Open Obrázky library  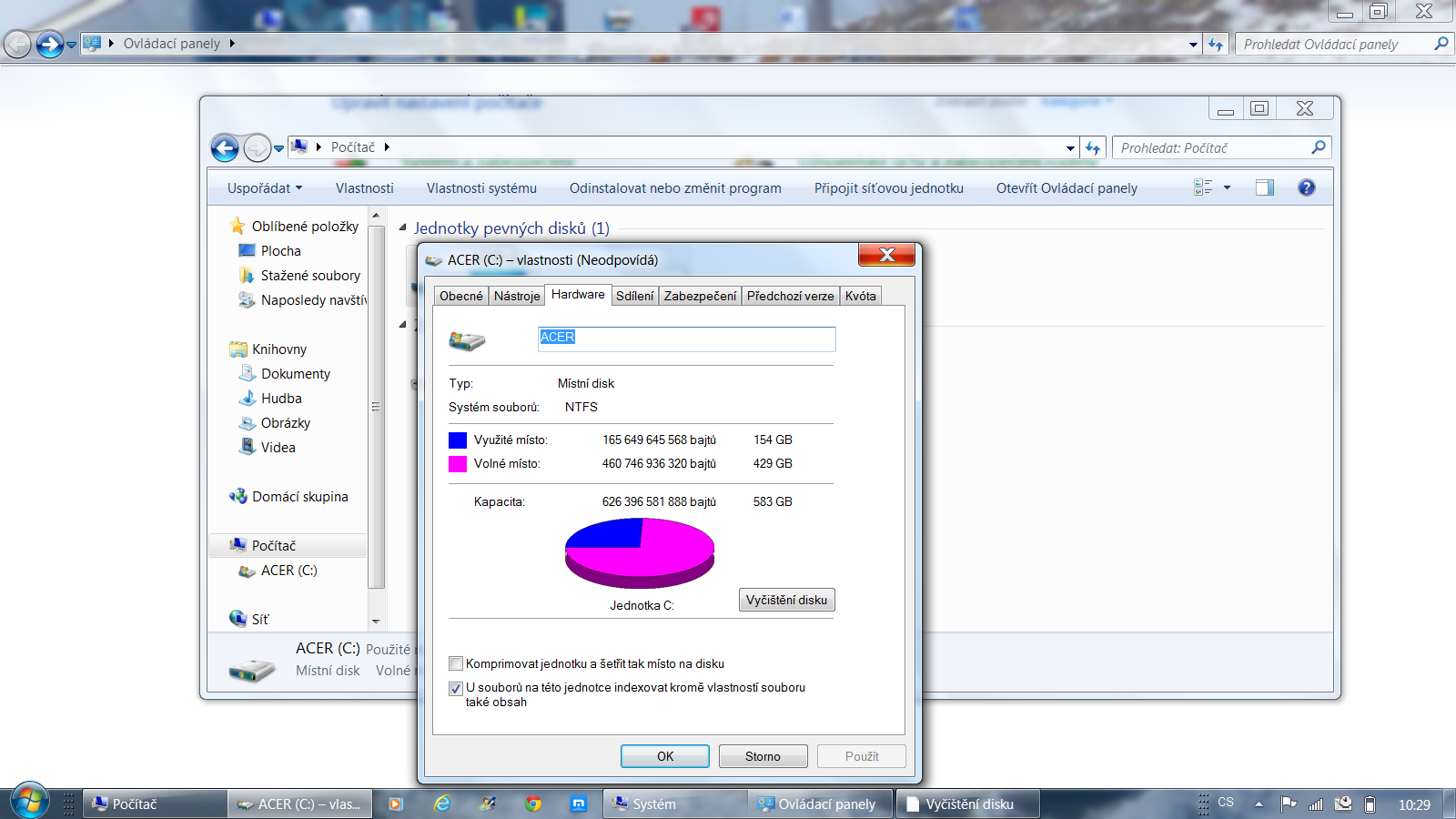(286, 422)
